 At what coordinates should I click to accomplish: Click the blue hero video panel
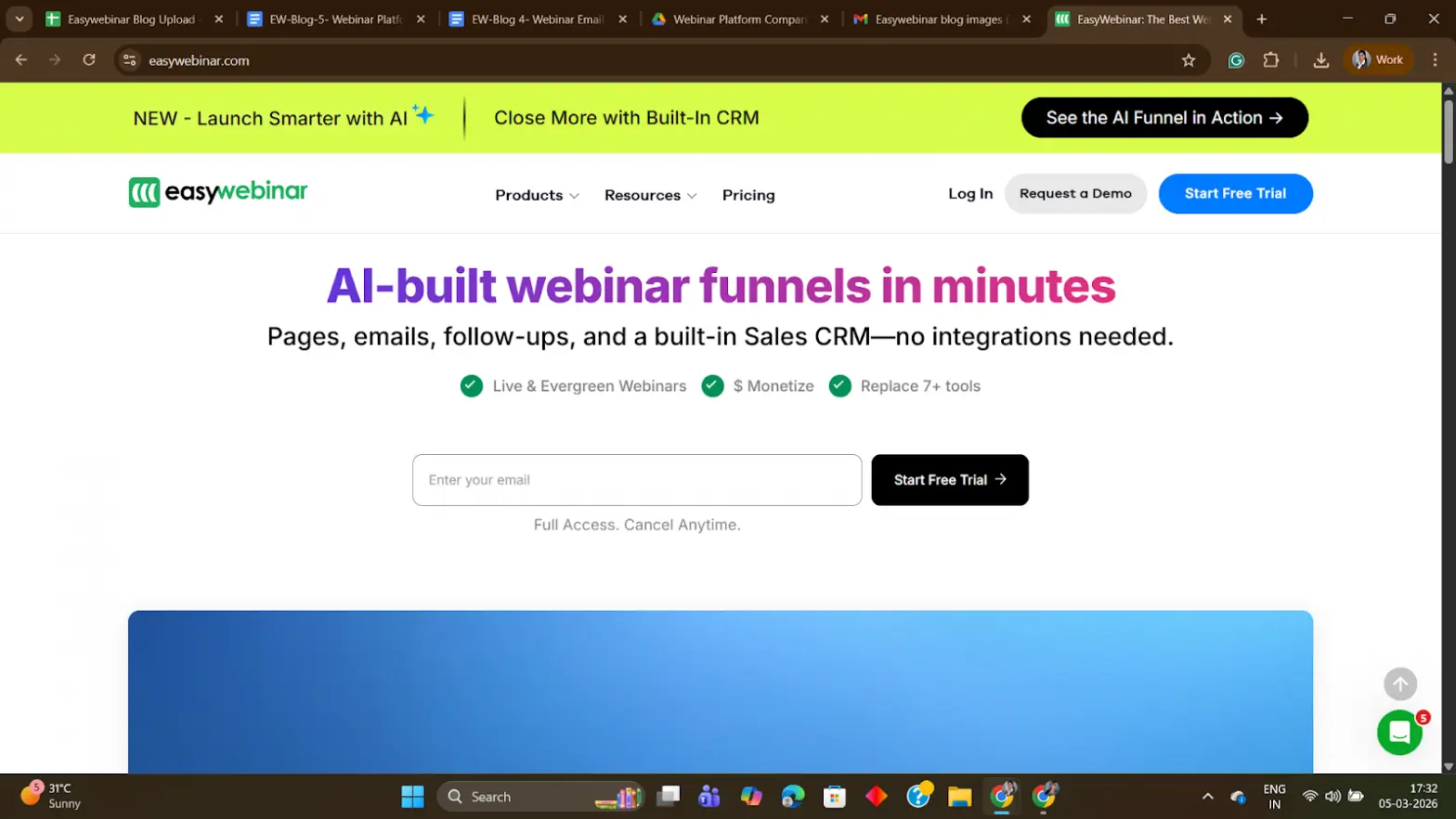(x=721, y=692)
